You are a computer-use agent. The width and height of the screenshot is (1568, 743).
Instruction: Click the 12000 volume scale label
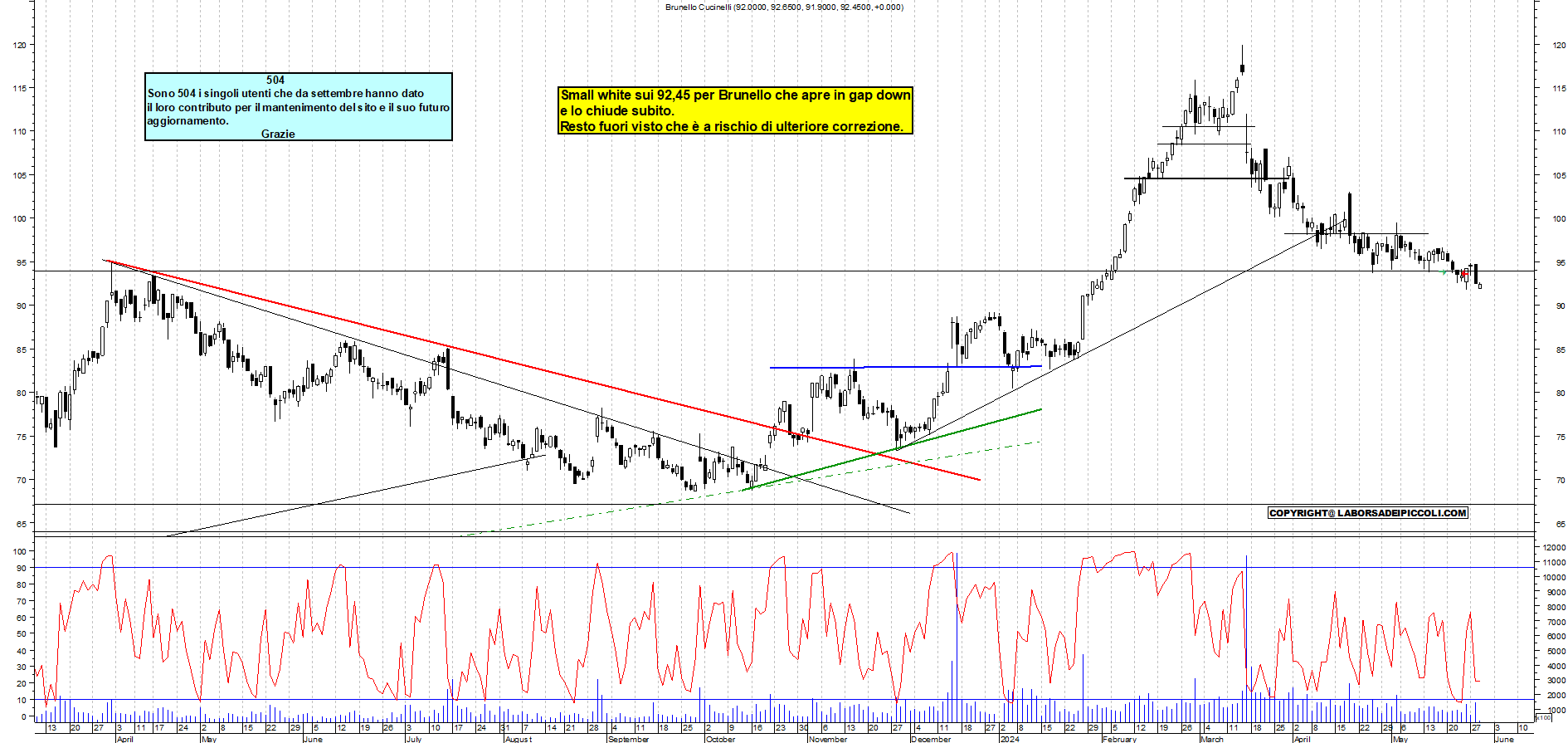pos(1554,548)
